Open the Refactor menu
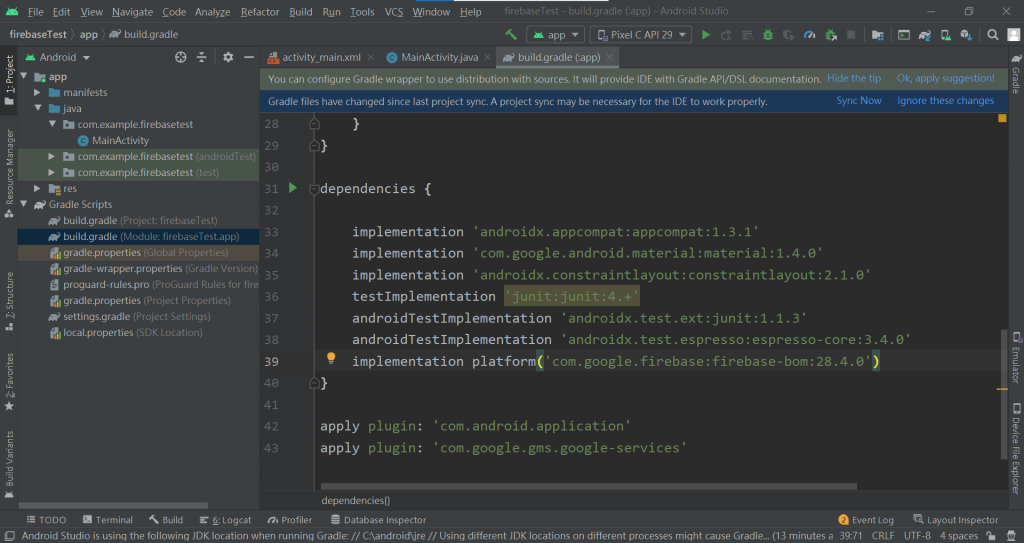The width and height of the screenshot is (1024, 543). (x=260, y=12)
